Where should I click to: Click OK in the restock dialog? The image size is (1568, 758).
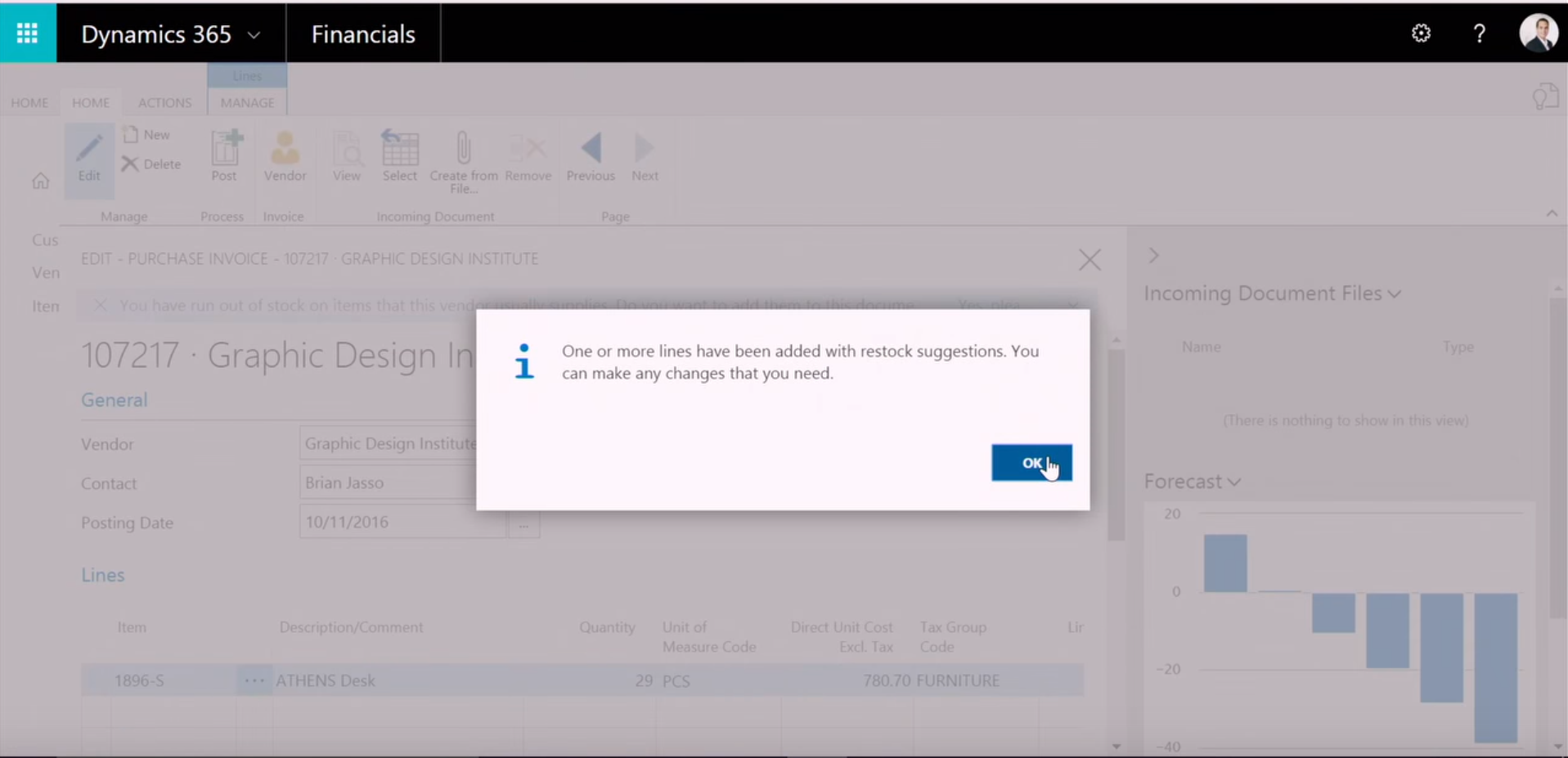[1031, 463]
